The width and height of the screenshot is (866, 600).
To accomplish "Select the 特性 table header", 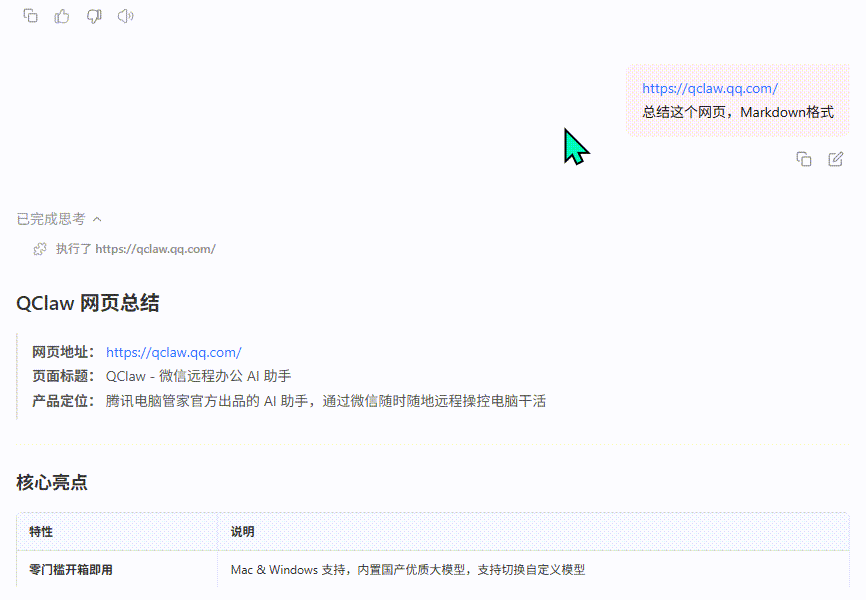I will [x=42, y=532].
